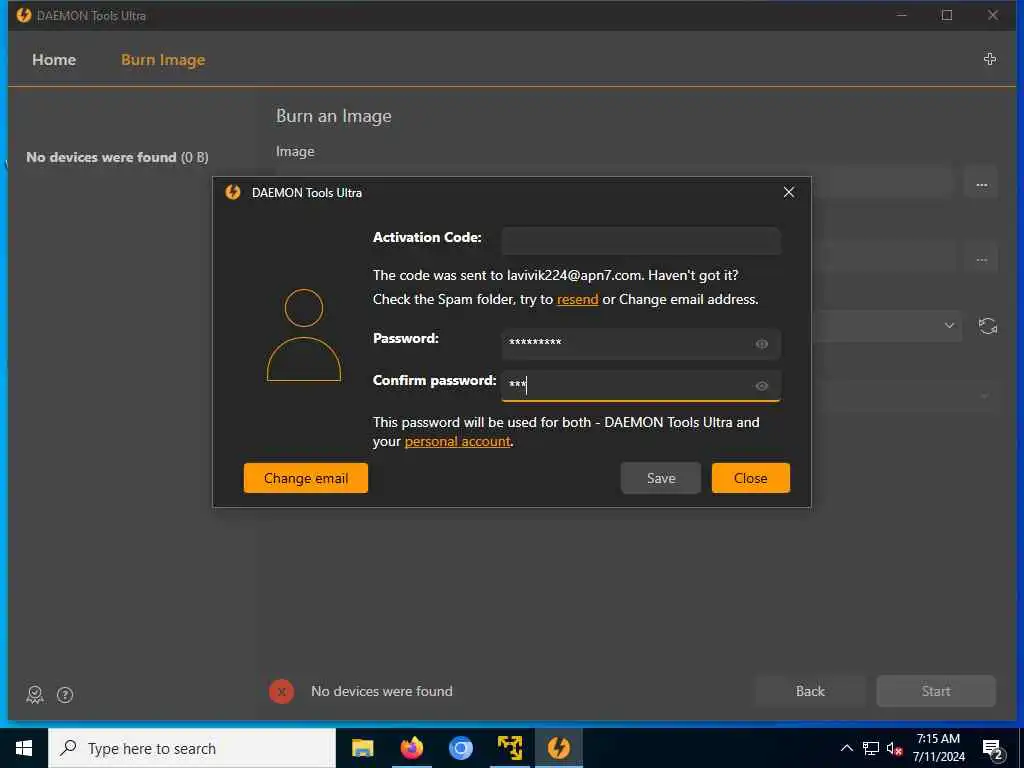
Task: Go Back in the burn wizard
Action: click(810, 691)
